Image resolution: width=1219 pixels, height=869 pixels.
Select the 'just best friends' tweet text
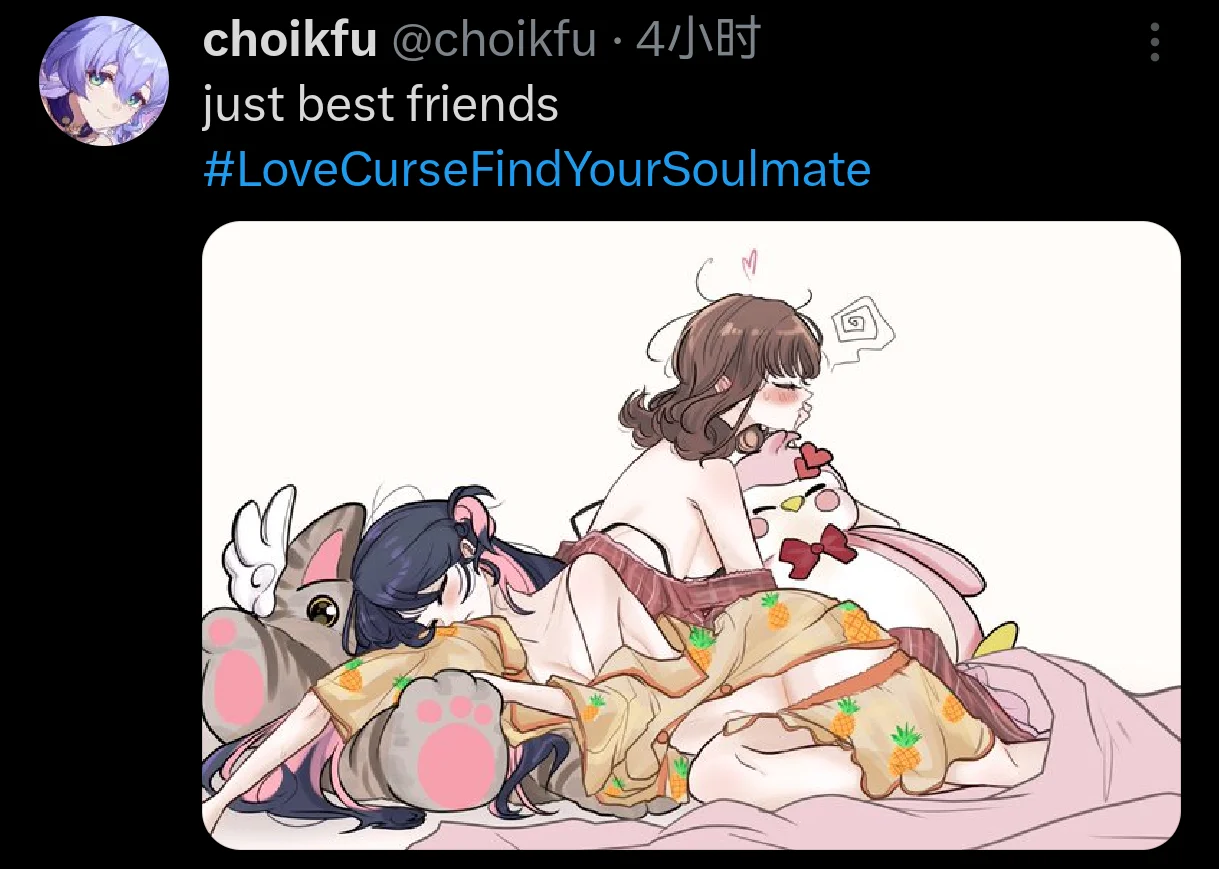pyautogui.click(x=380, y=105)
